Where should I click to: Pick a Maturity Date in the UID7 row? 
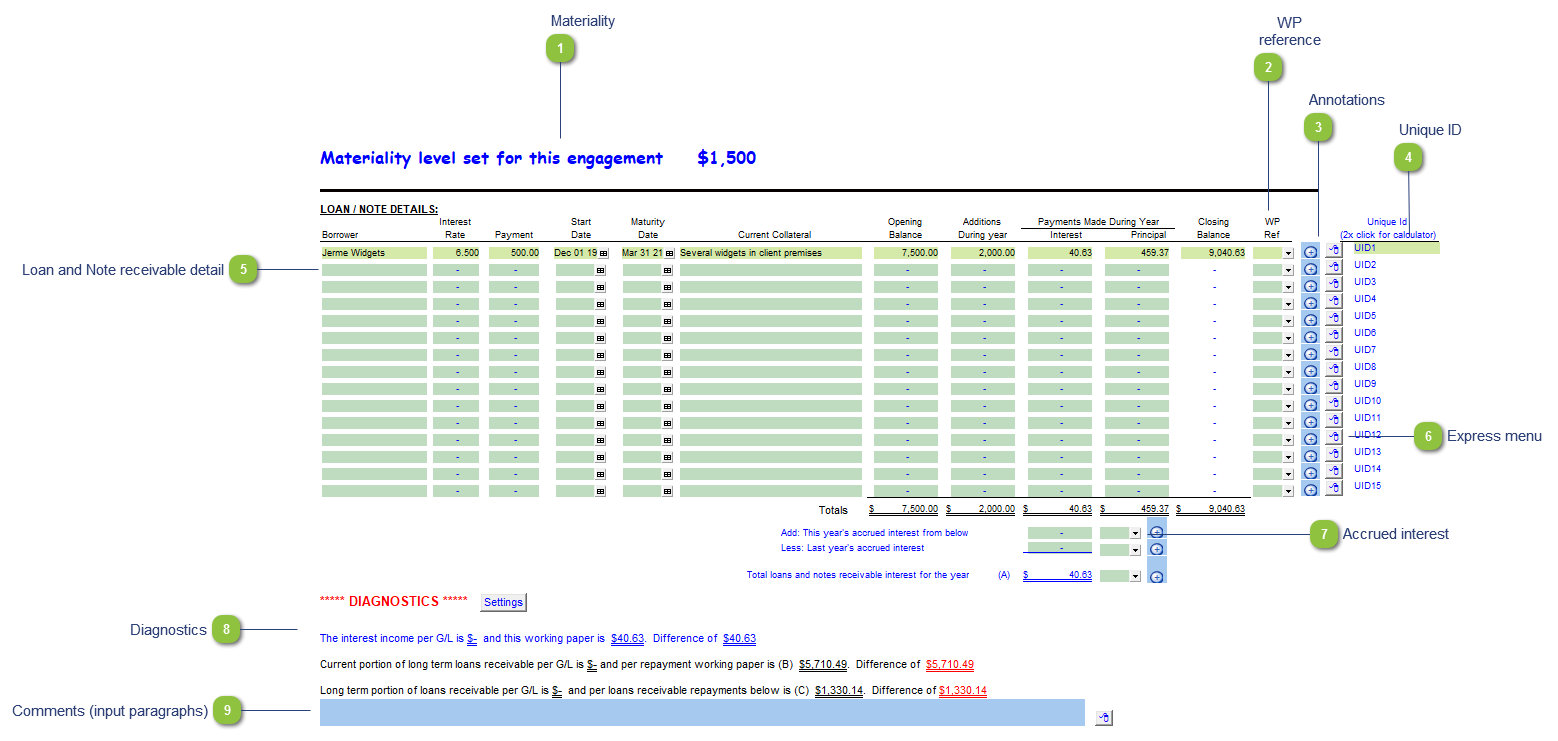(x=667, y=355)
